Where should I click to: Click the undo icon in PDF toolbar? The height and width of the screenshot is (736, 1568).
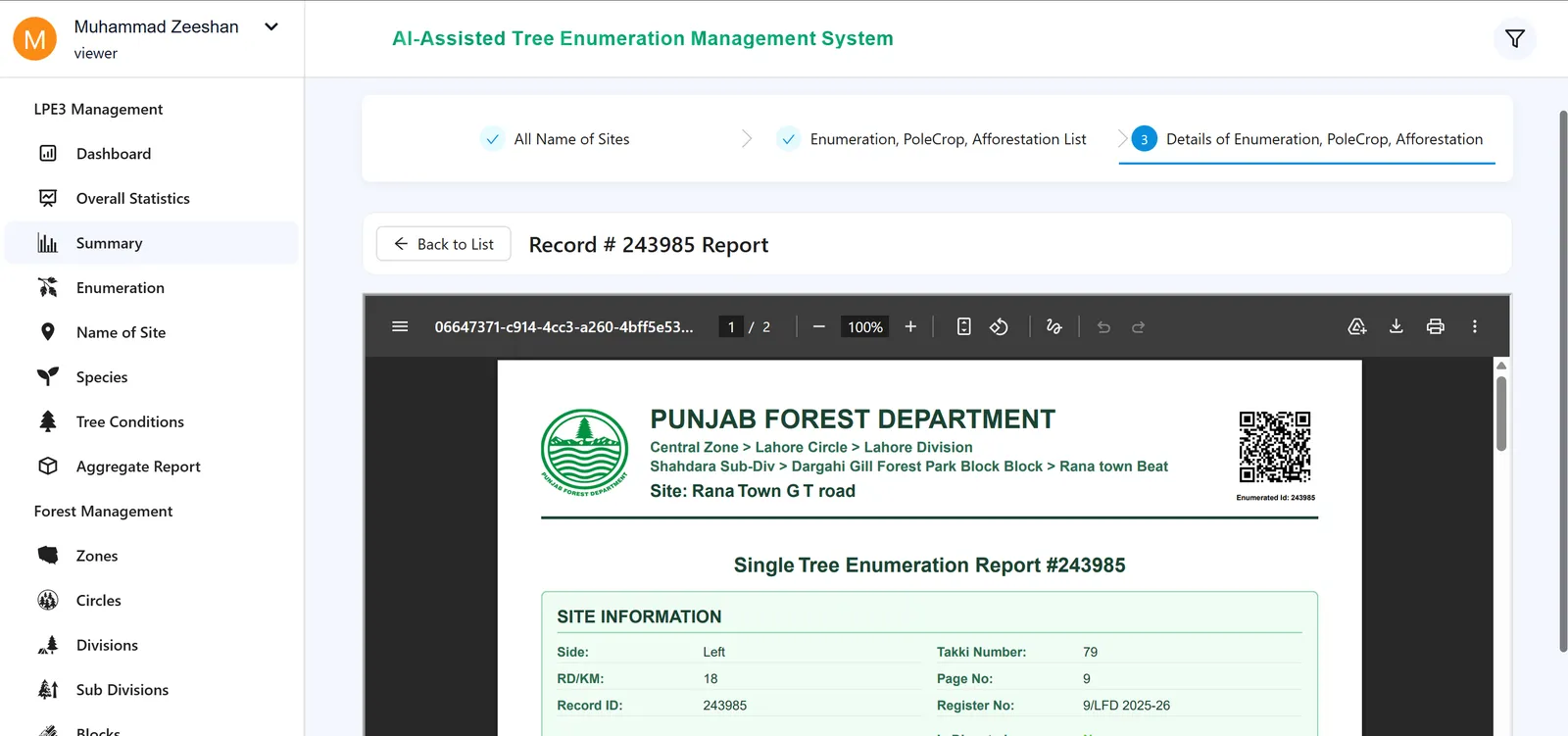point(1103,326)
